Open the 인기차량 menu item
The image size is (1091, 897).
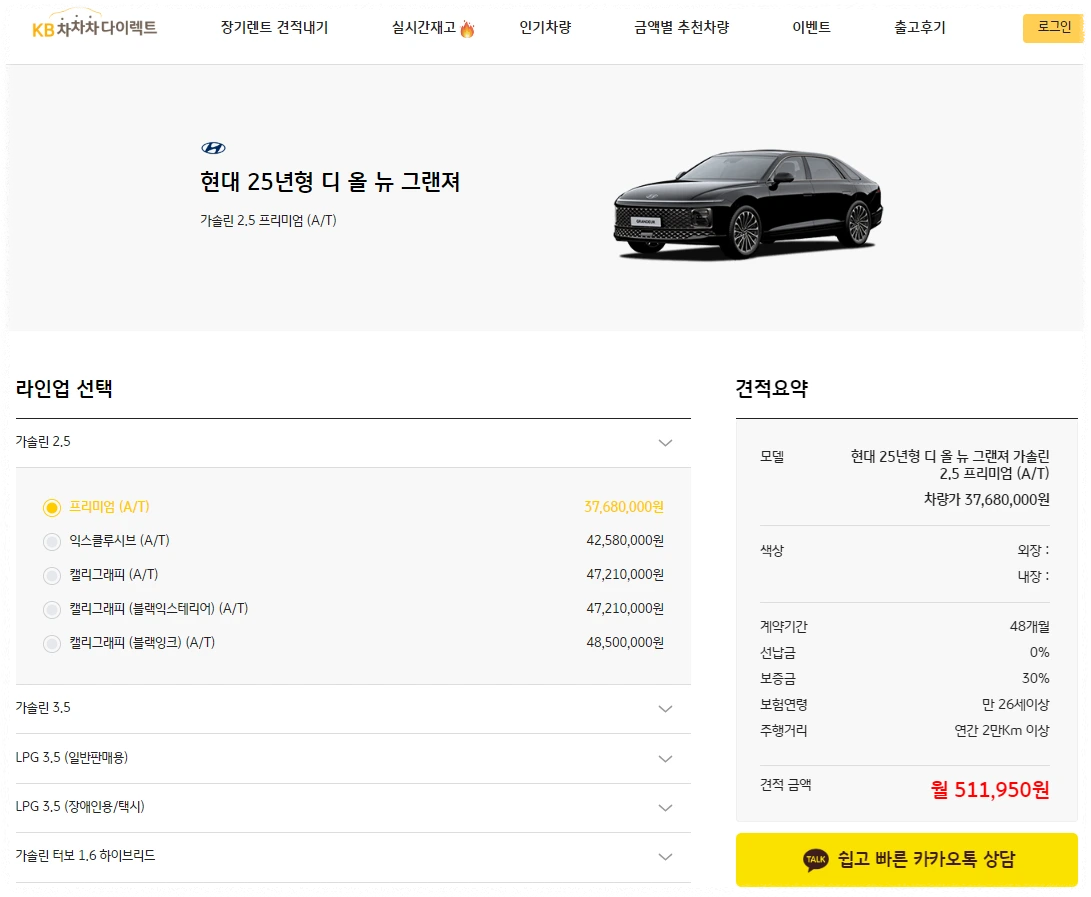pyautogui.click(x=544, y=28)
